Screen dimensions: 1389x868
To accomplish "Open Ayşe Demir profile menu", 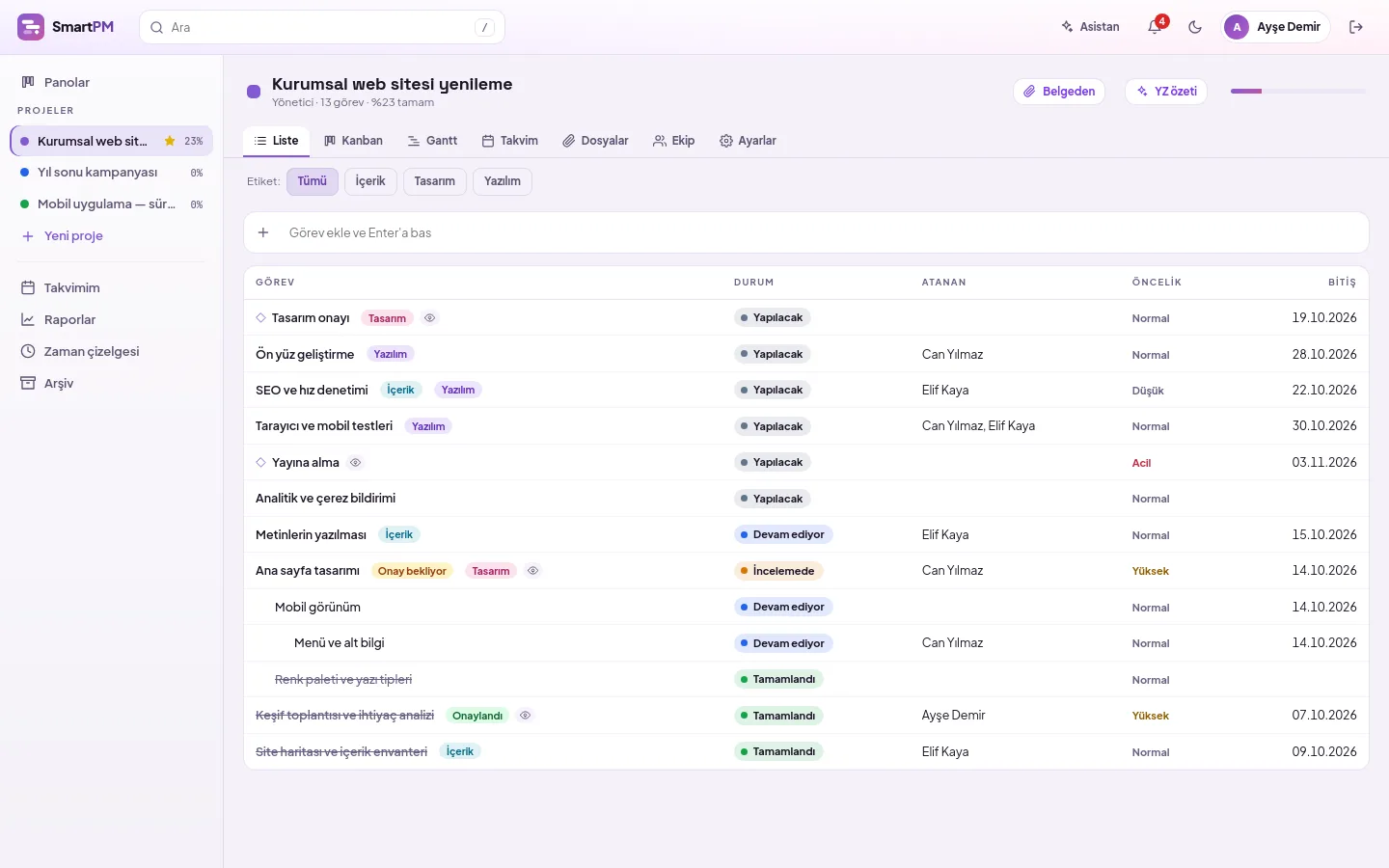I will (1276, 27).
